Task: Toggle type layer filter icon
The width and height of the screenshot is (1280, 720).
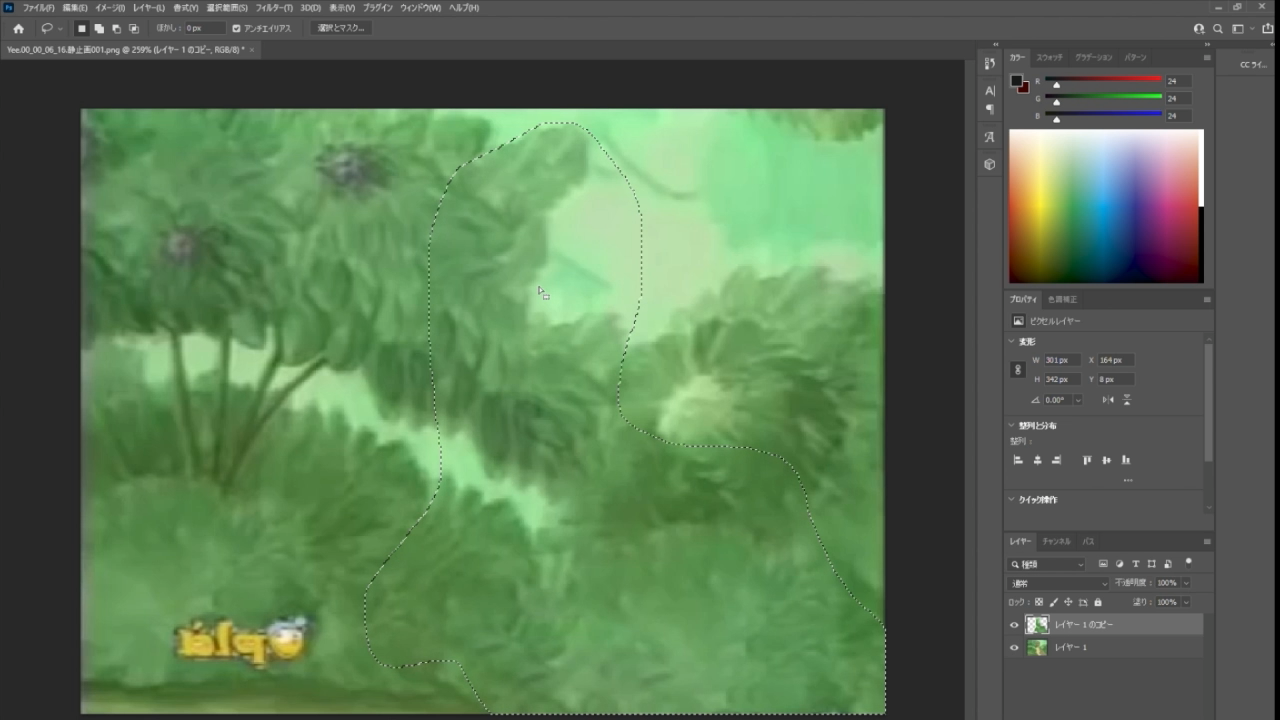Action: (x=1136, y=564)
